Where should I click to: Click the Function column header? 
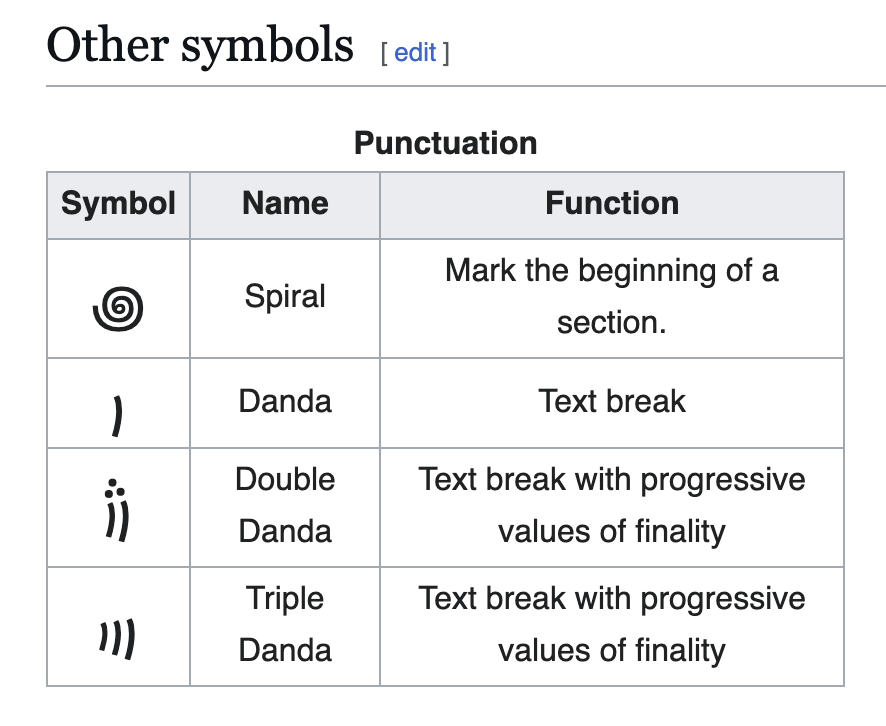tap(612, 205)
